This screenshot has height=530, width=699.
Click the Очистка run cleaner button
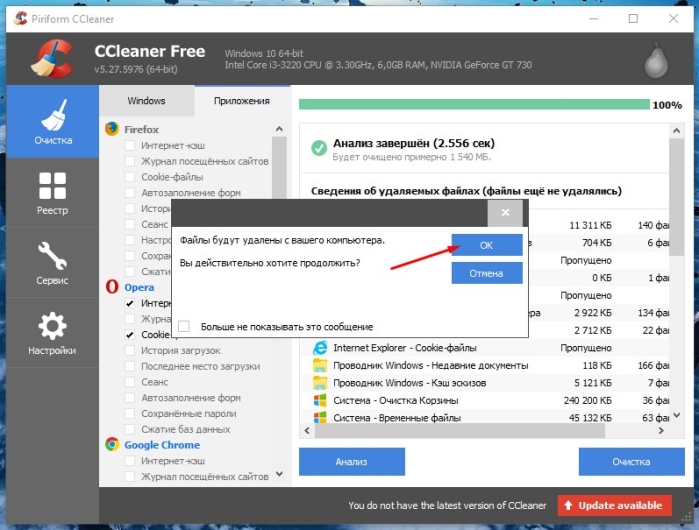[x=631, y=461]
